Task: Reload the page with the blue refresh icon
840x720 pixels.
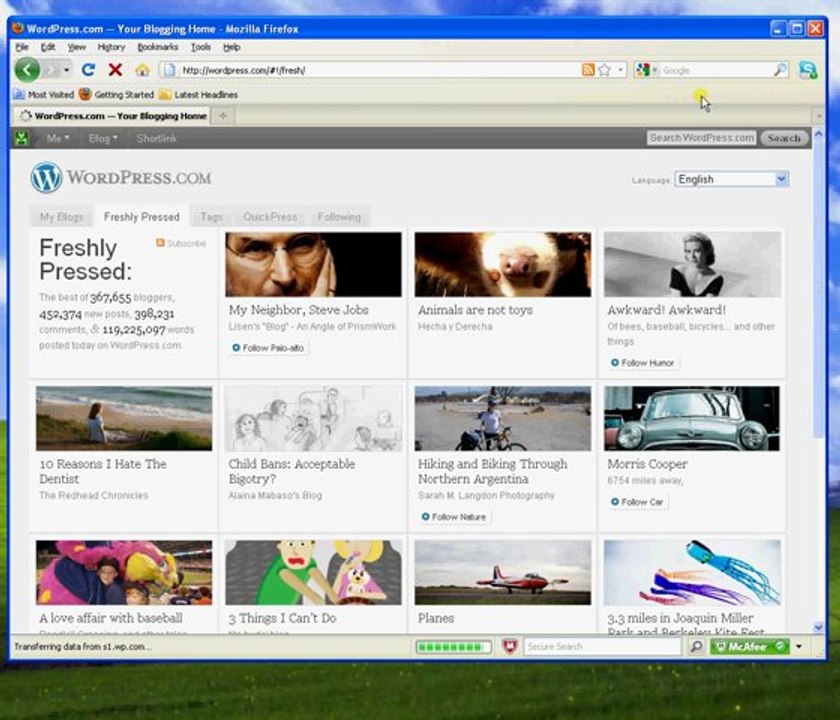Action: click(88, 70)
